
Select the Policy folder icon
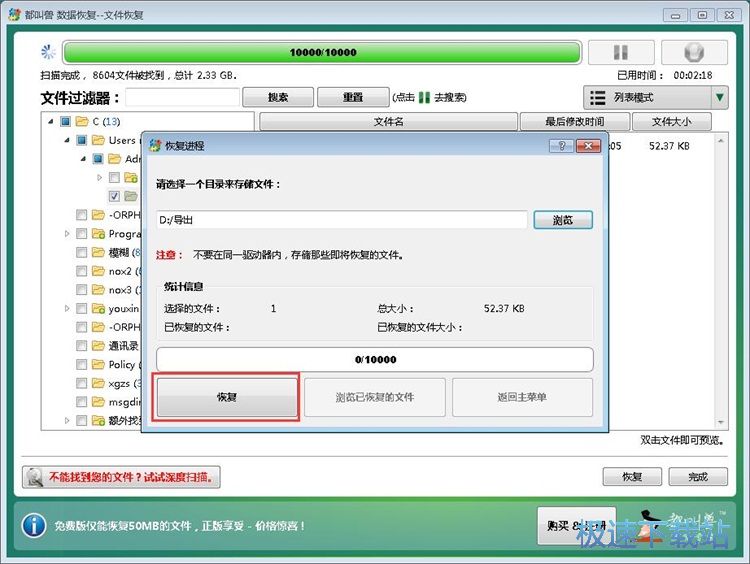coord(98,365)
